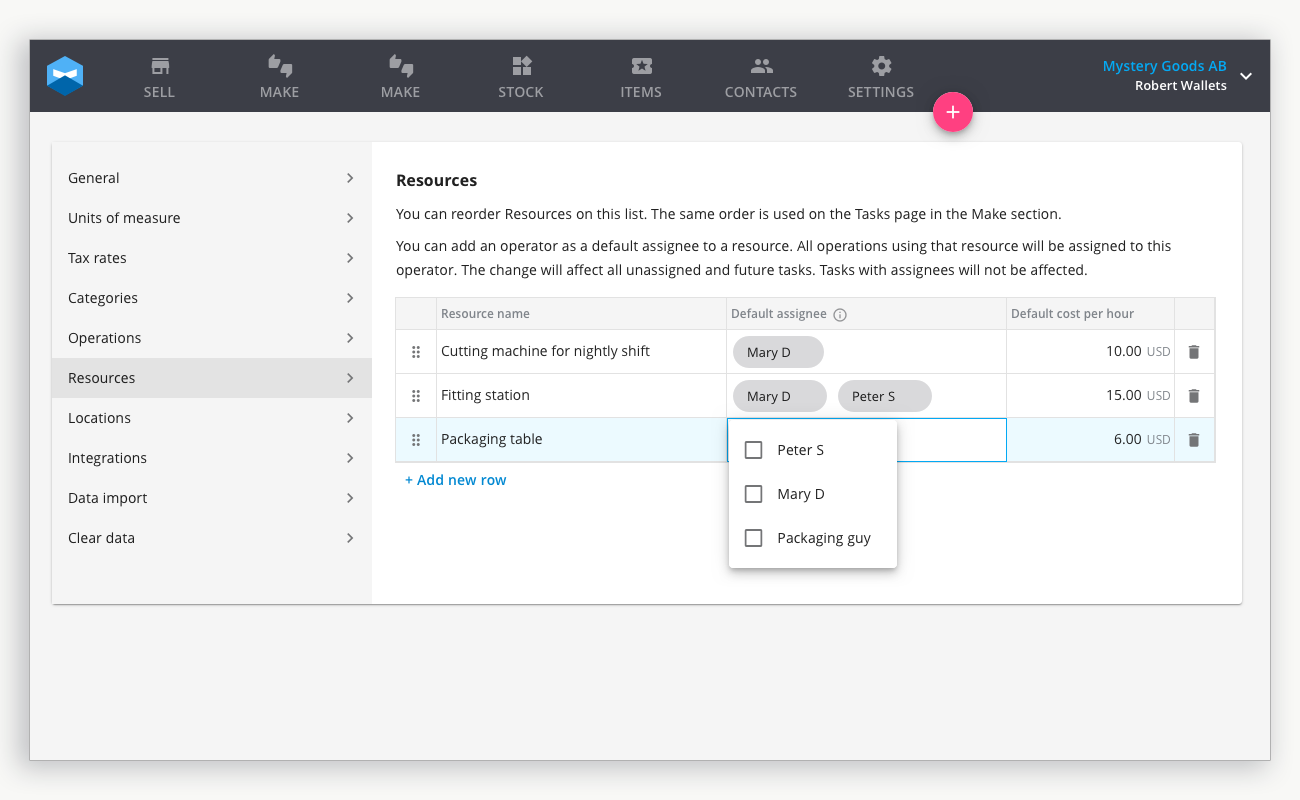The image size is (1300, 800).
Task: Edit the Packaging table resource name
Action: [581, 440]
